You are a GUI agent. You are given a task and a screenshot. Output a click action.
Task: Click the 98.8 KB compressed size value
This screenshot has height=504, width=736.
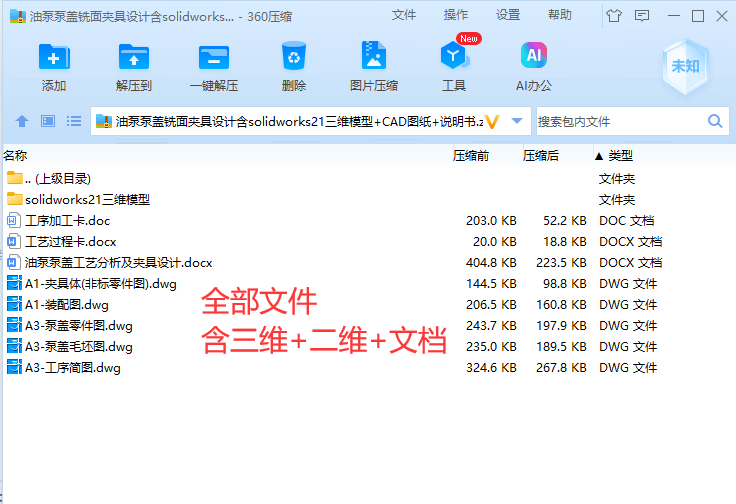click(x=565, y=283)
